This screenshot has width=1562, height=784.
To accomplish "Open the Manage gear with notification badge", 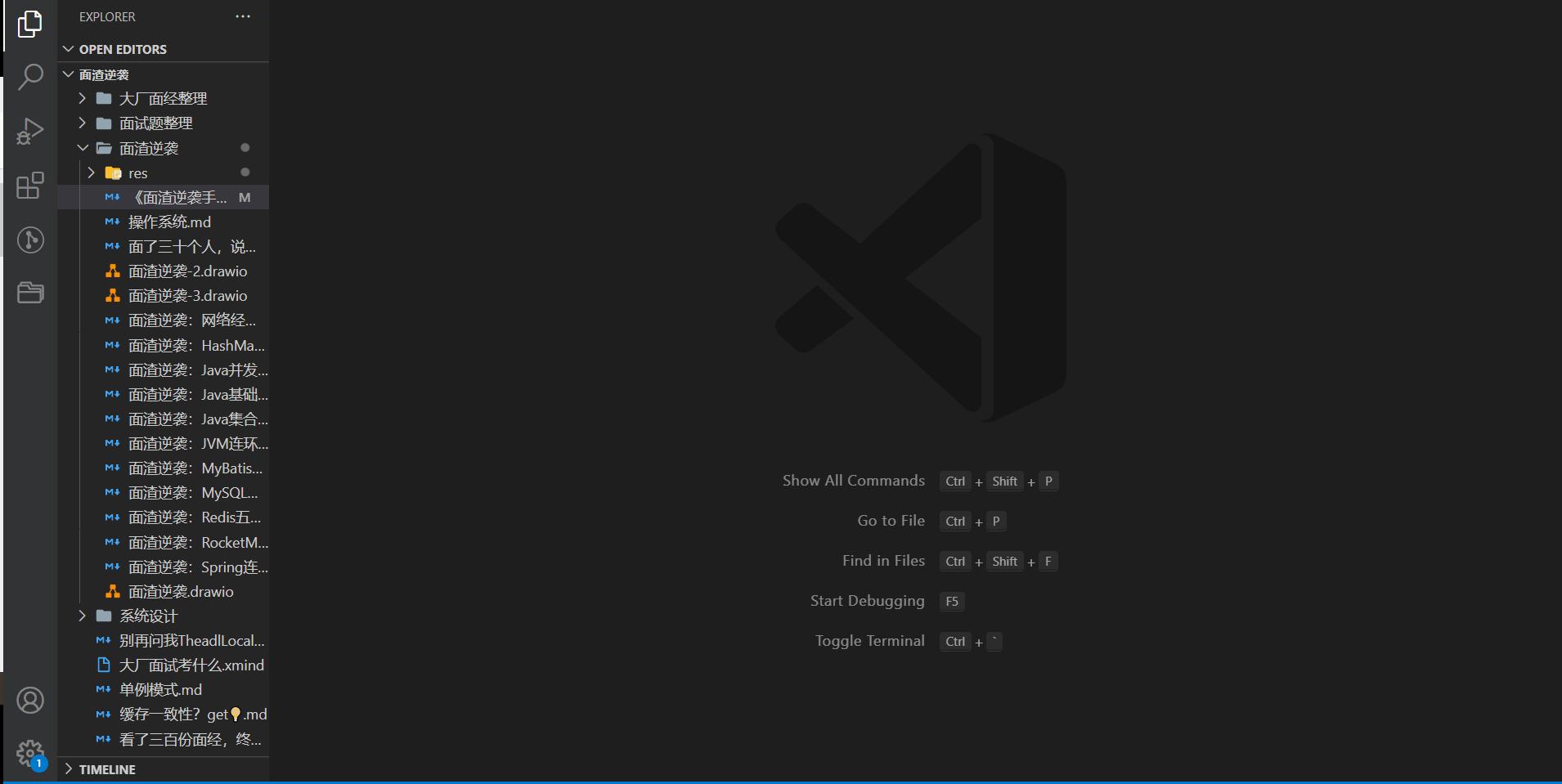I will coord(30,753).
